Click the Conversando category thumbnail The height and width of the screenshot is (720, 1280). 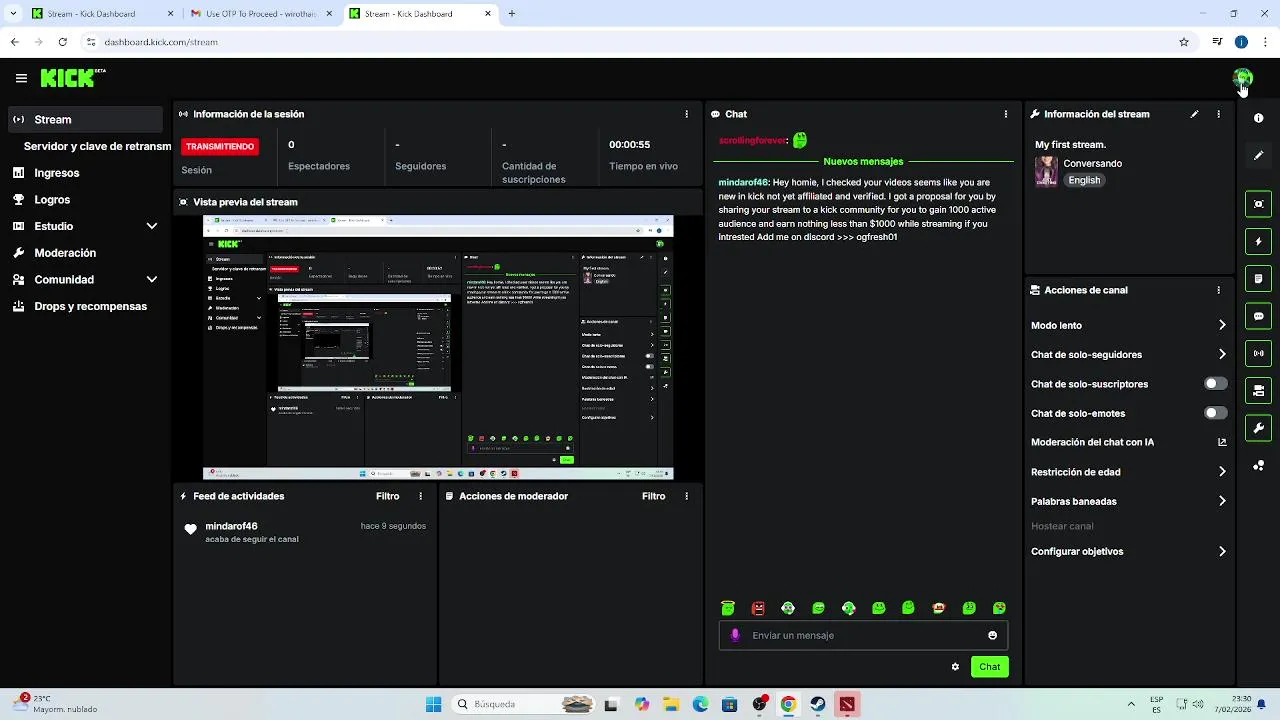1046,171
